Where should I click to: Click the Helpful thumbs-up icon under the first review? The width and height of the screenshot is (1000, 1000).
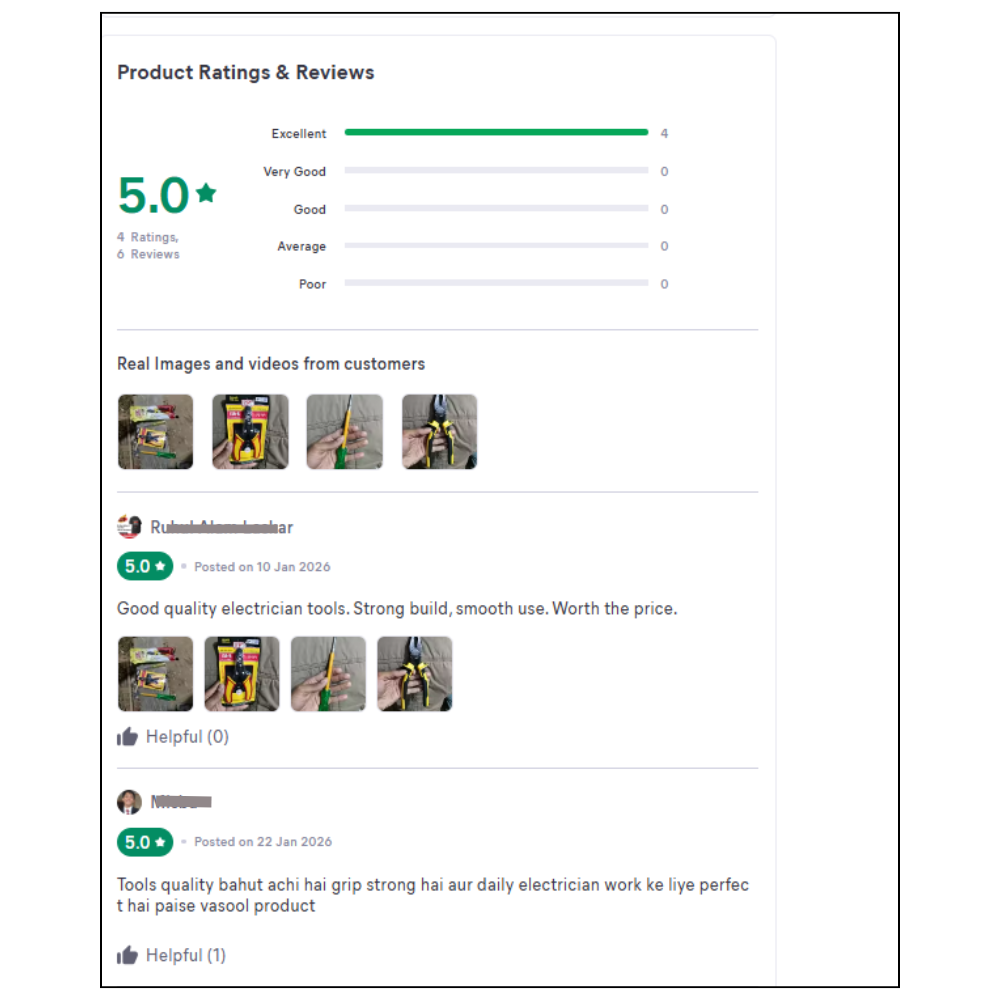[x=127, y=737]
